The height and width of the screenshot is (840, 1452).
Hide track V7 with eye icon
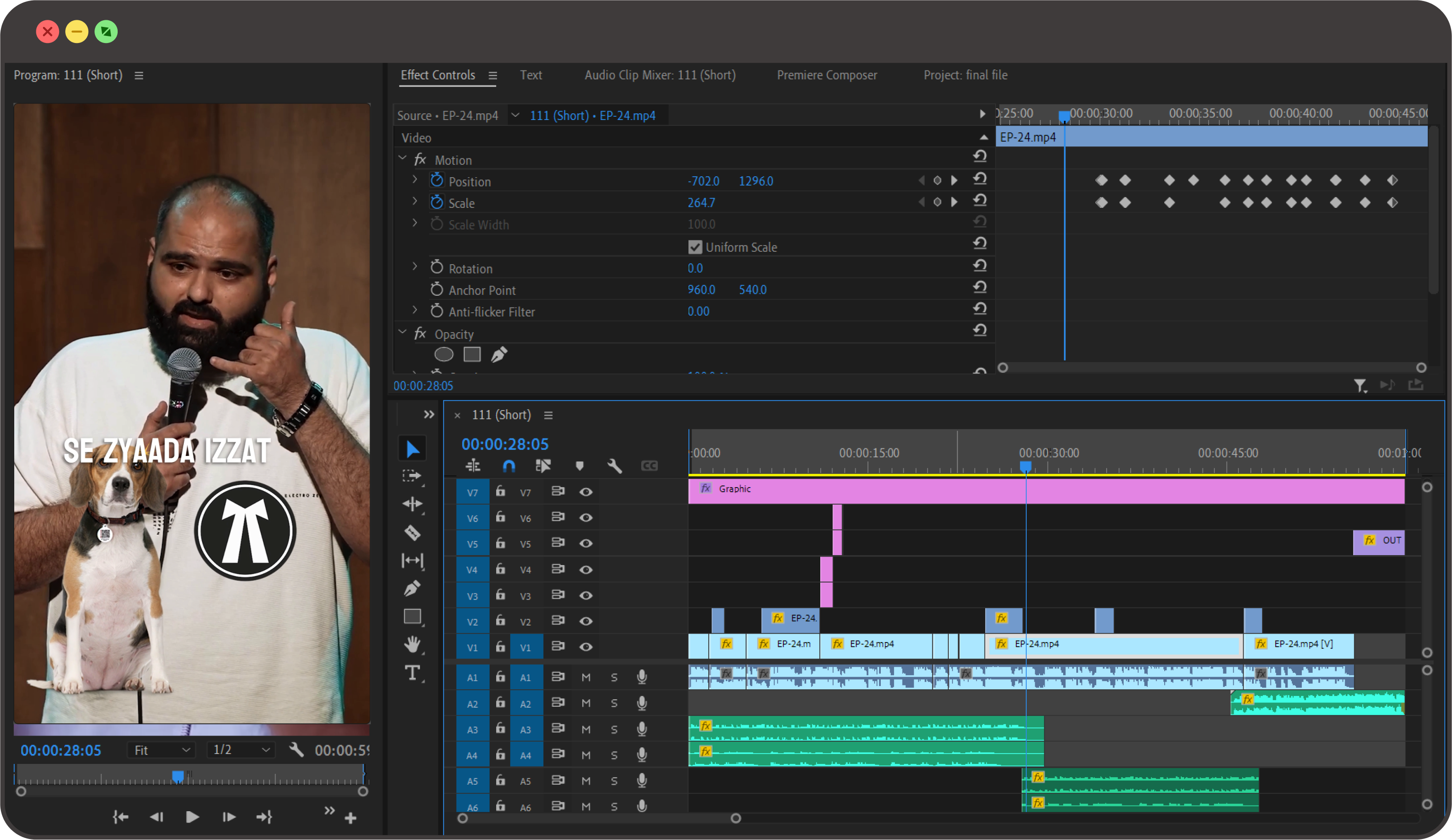click(585, 492)
